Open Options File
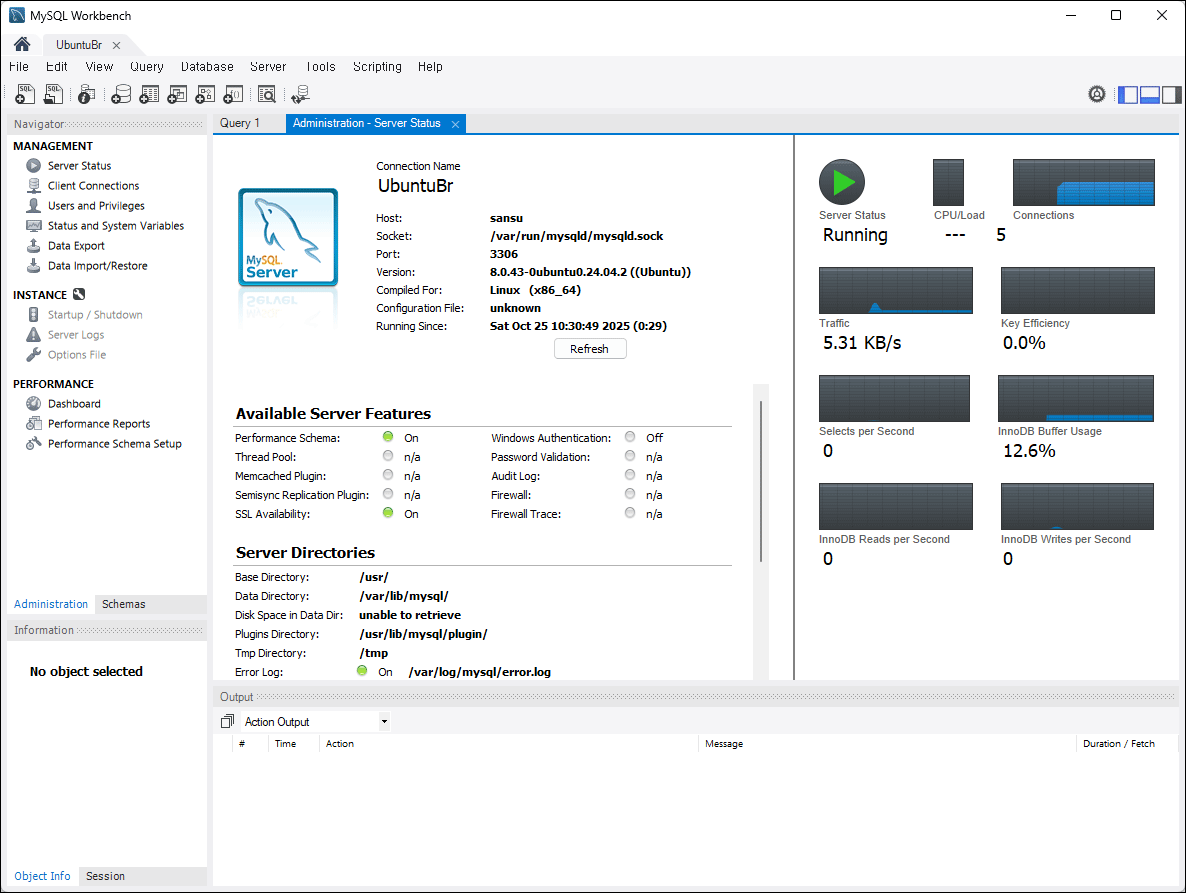This screenshot has height=893, width=1186. click(x=76, y=355)
